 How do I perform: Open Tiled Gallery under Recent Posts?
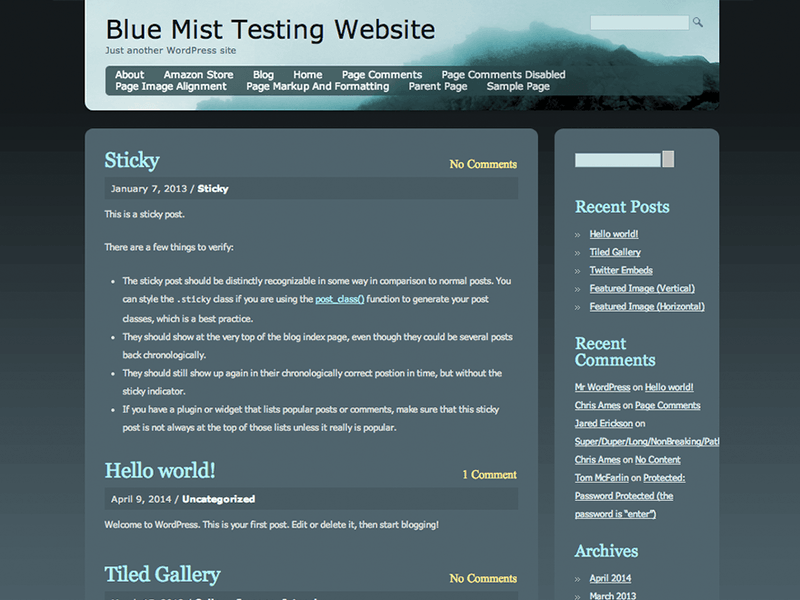(x=614, y=251)
